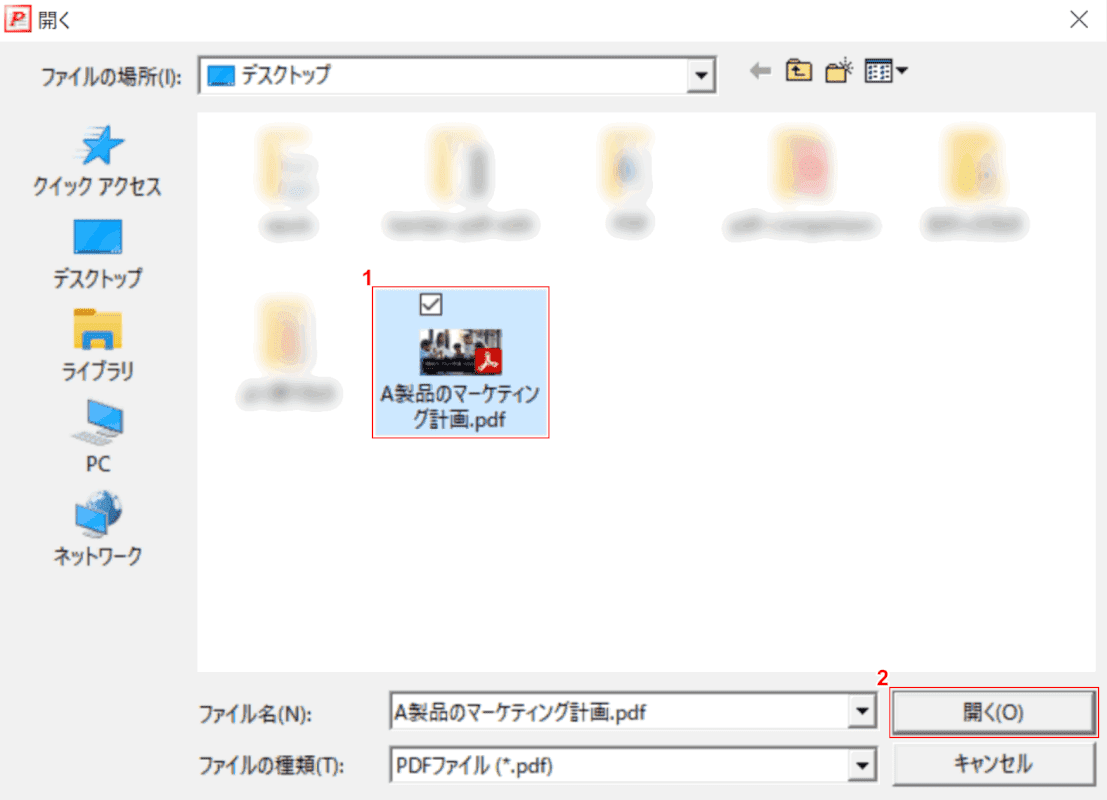
Task: Click the app icon in title bar
Action: (18, 20)
